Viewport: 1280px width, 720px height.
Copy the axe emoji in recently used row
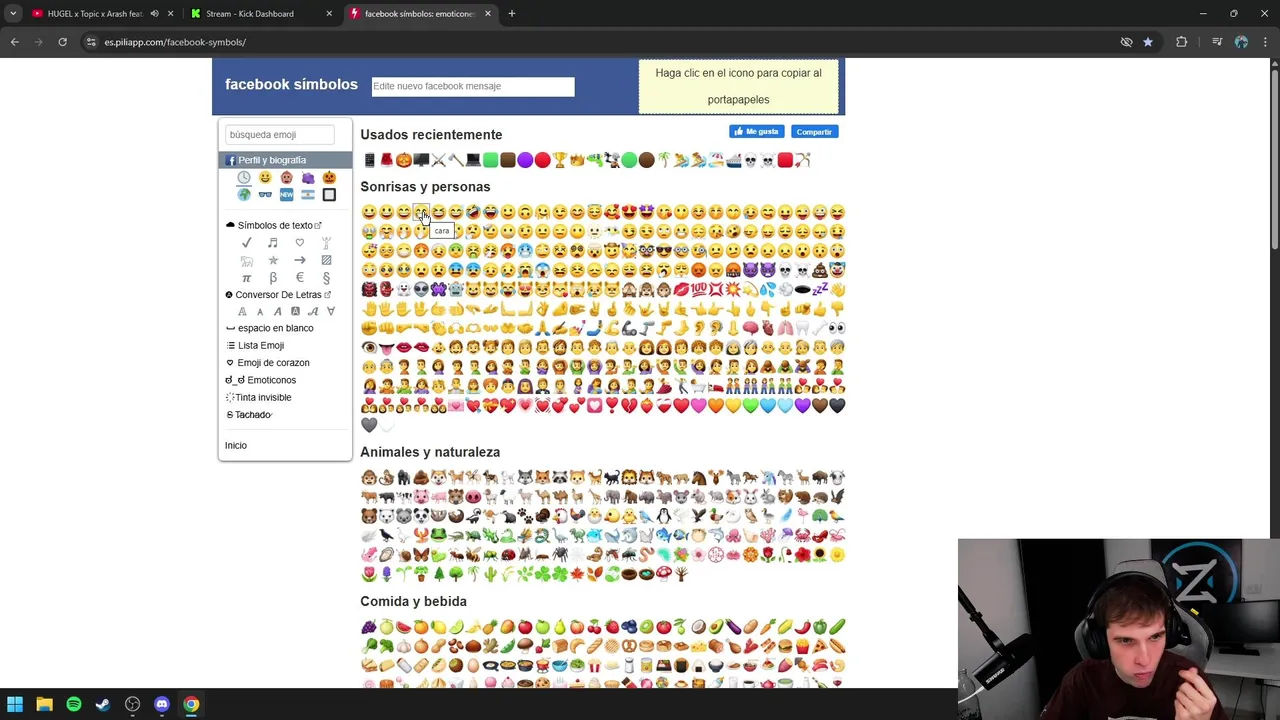coord(456,160)
